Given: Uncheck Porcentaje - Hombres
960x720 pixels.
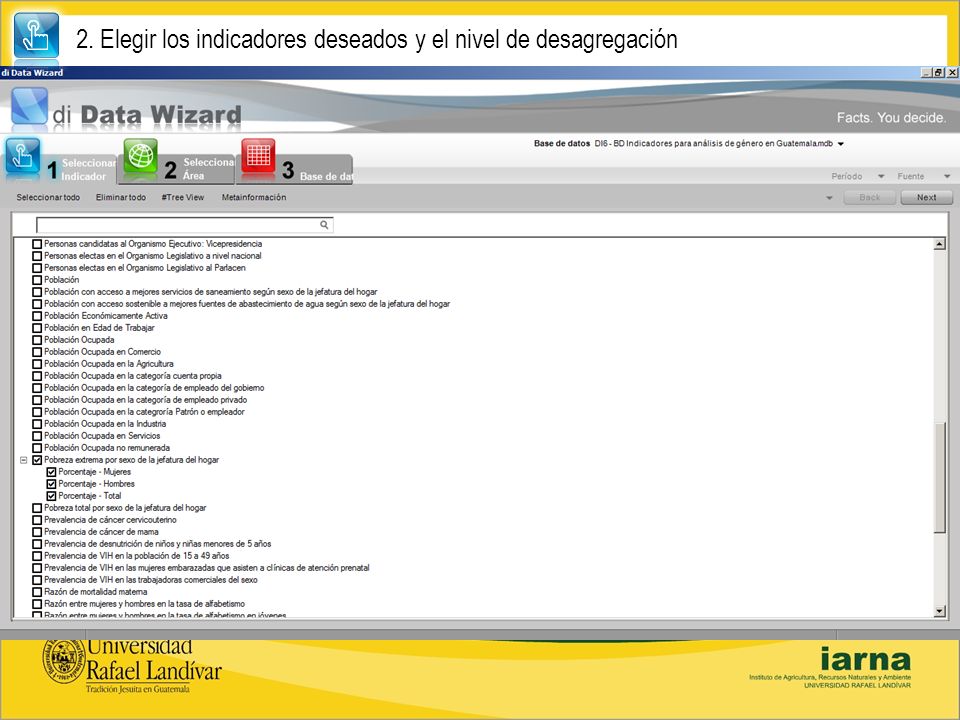Looking at the screenshot, I should pyautogui.click(x=51, y=484).
